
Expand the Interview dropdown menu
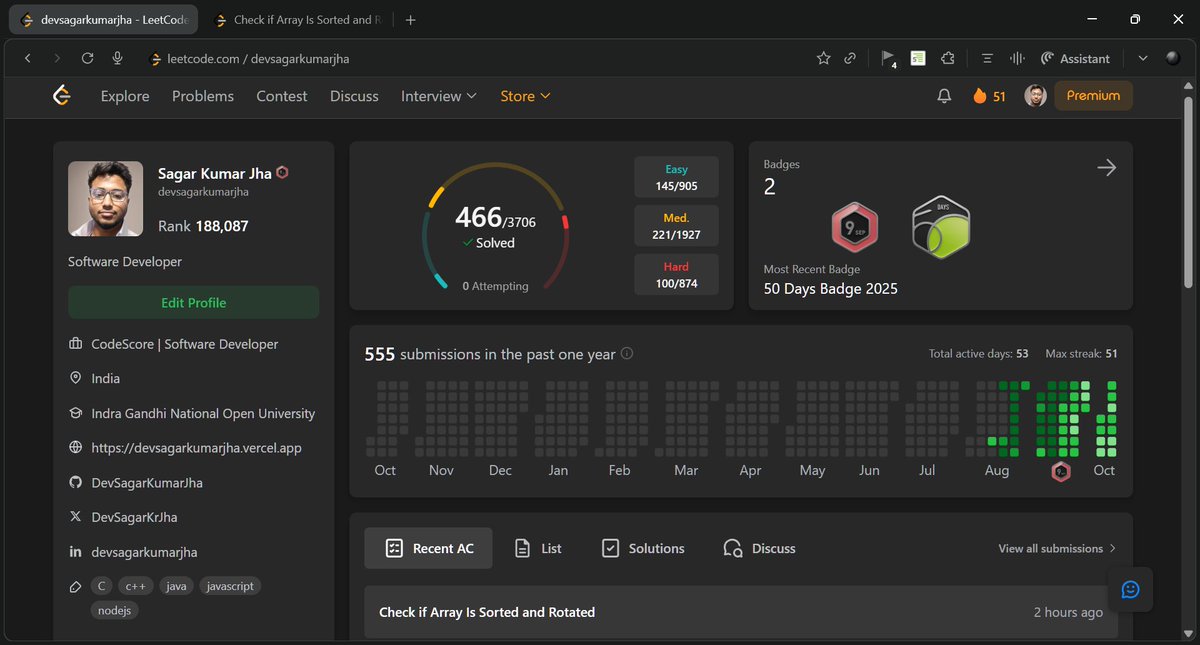click(x=439, y=96)
